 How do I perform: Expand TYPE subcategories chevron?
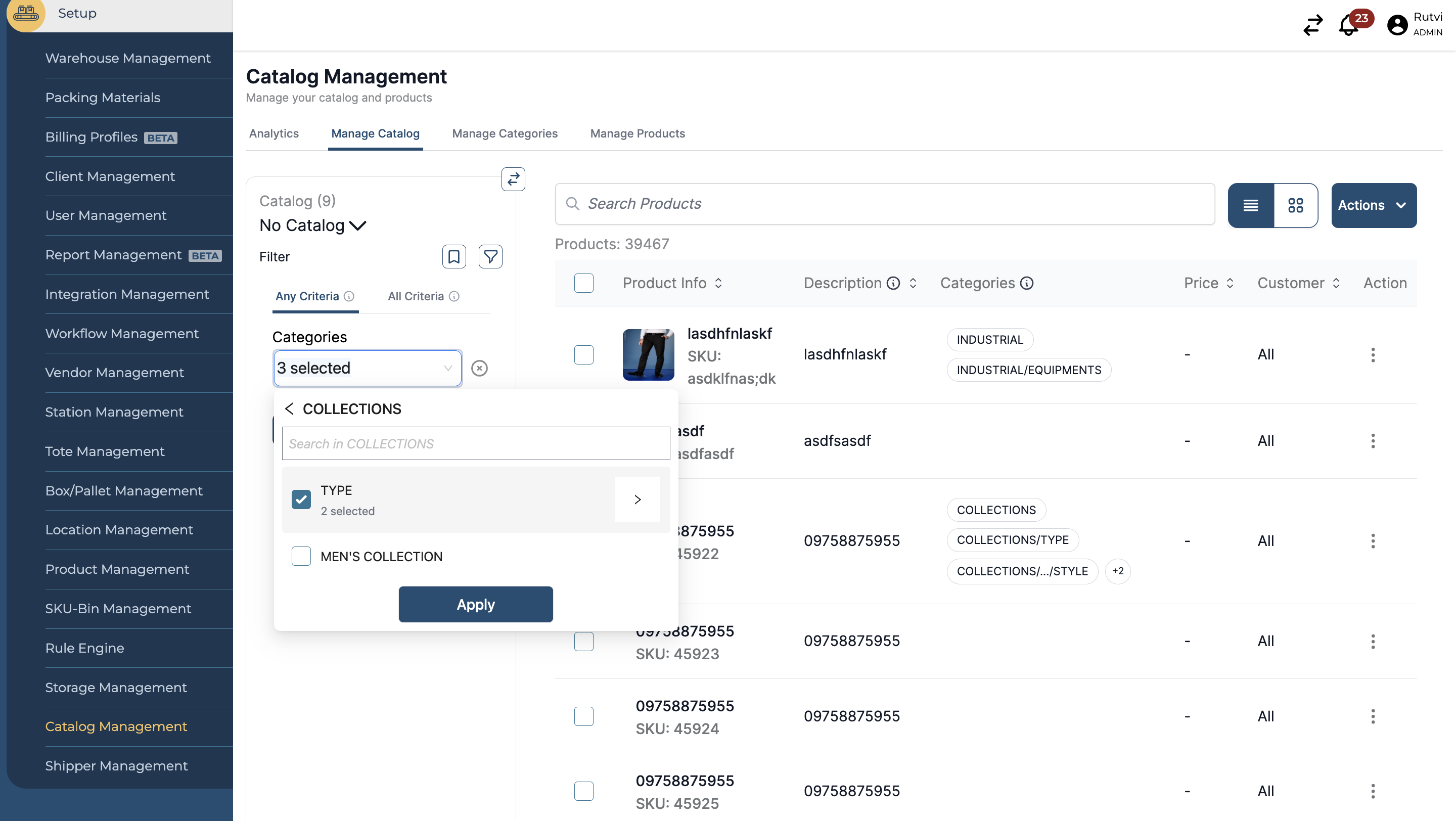[x=638, y=499]
